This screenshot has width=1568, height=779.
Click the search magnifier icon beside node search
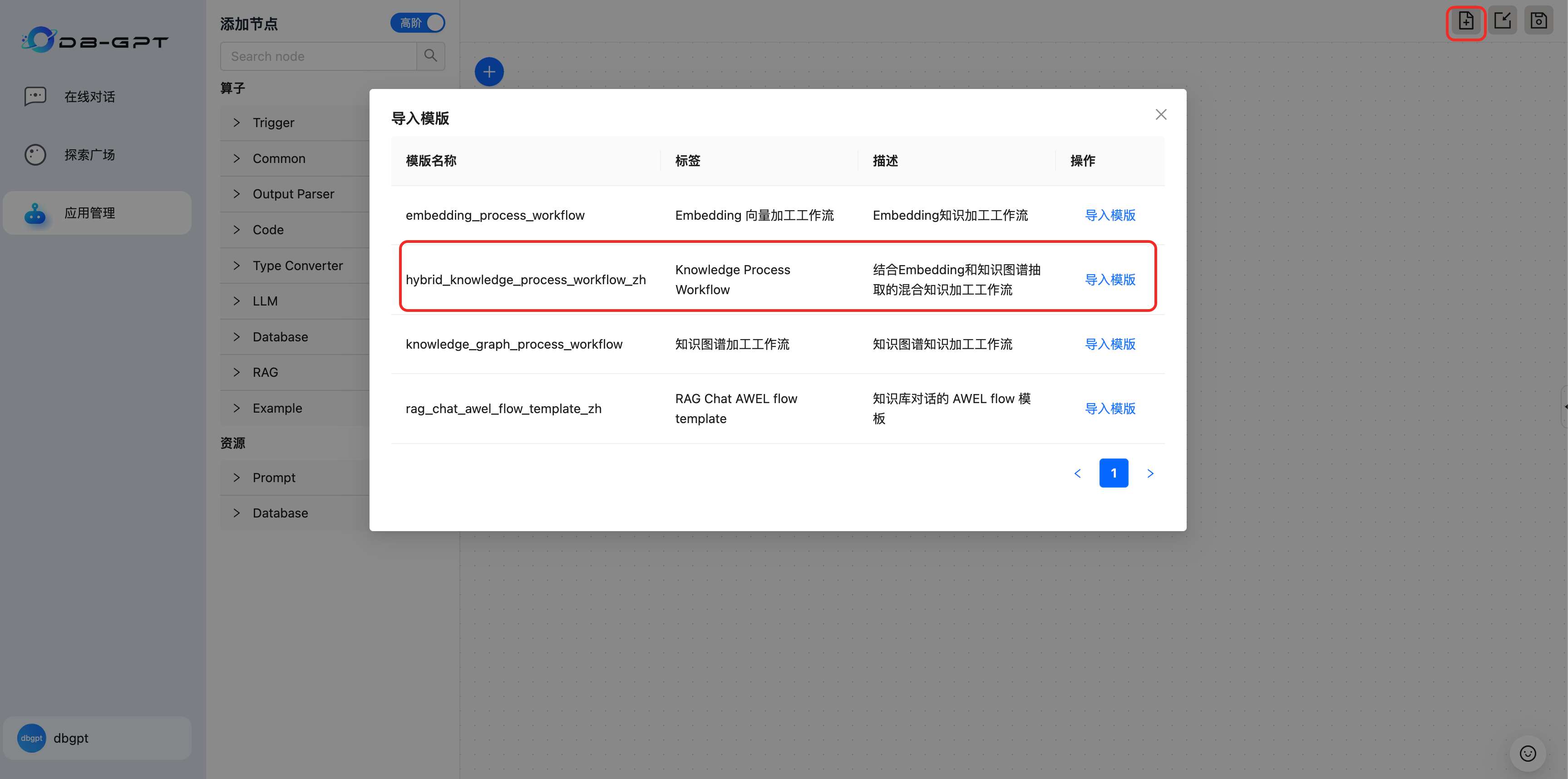pos(430,56)
